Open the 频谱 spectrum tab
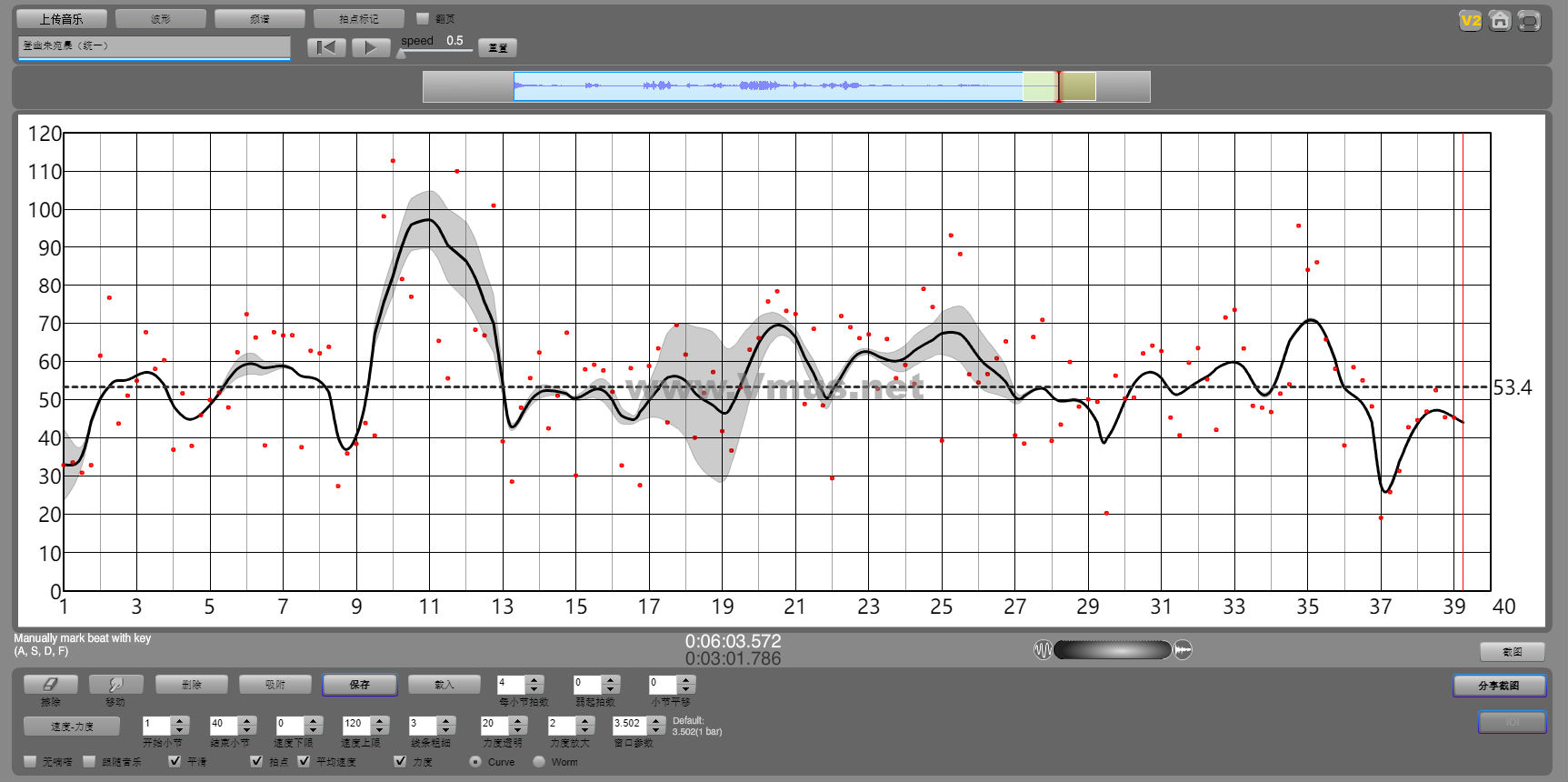The width and height of the screenshot is (1568, 782). [260, 18]
